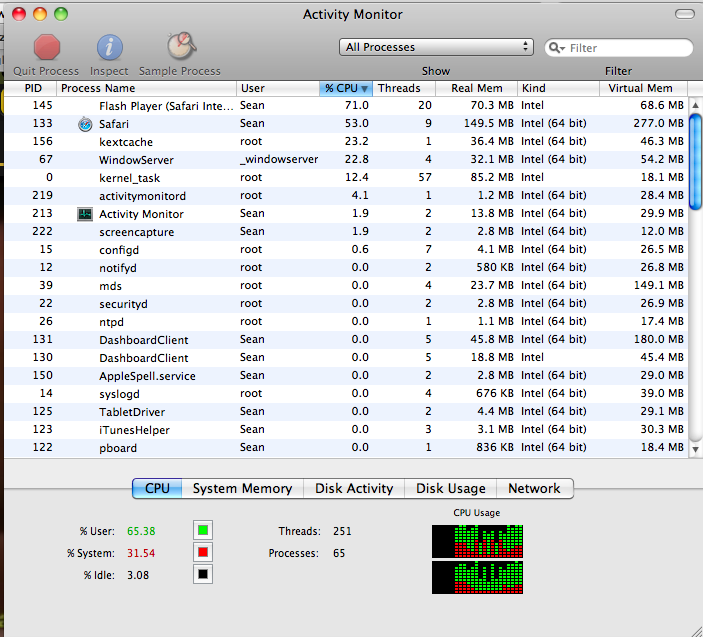The height and width of the screenshot is (637, 703).
Task: Open the All Processes dropdown
Action: coord(436,47)
